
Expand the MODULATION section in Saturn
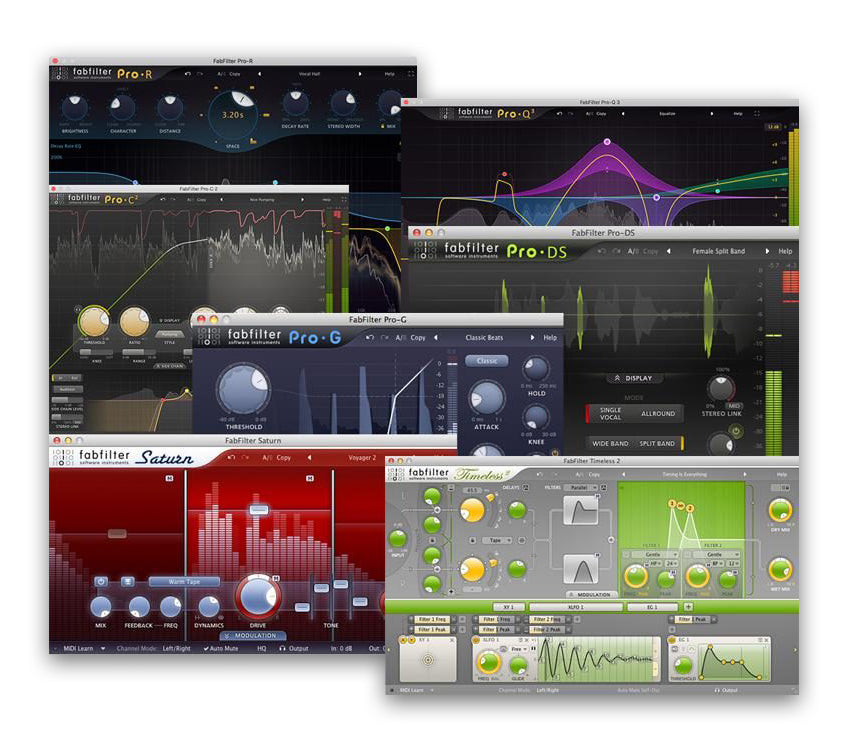[251, 635]
